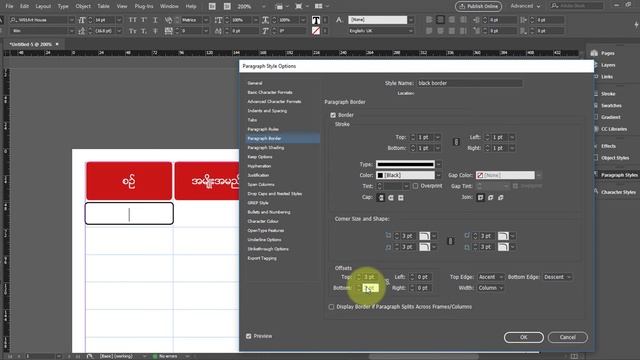Click Superscript icon in control bar
Image resolution: width=640 pixels, height=360 pixels.
click(x=144, y=20)
